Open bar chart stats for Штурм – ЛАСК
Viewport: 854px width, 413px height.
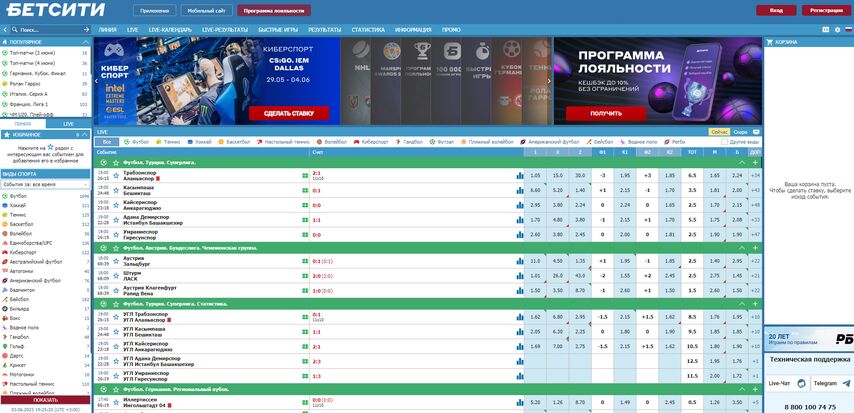(520, 276)
